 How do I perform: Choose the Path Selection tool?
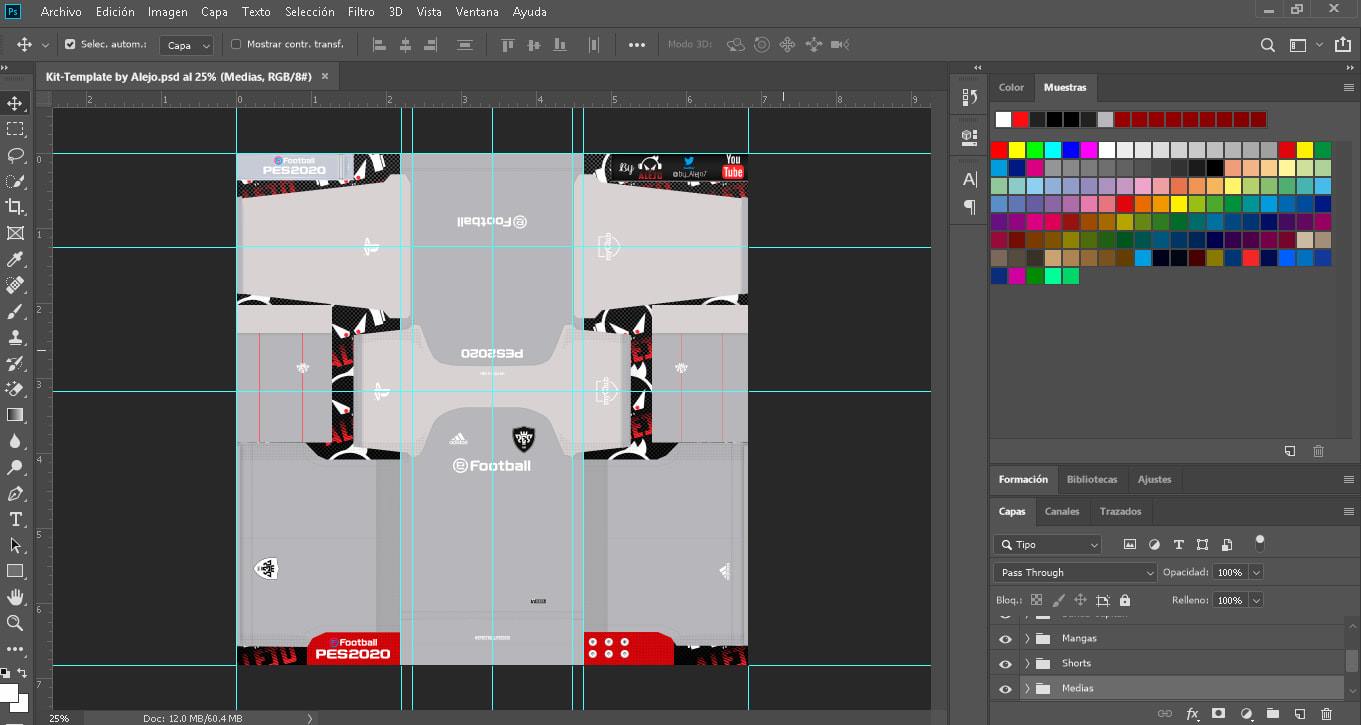coord(15,545)
